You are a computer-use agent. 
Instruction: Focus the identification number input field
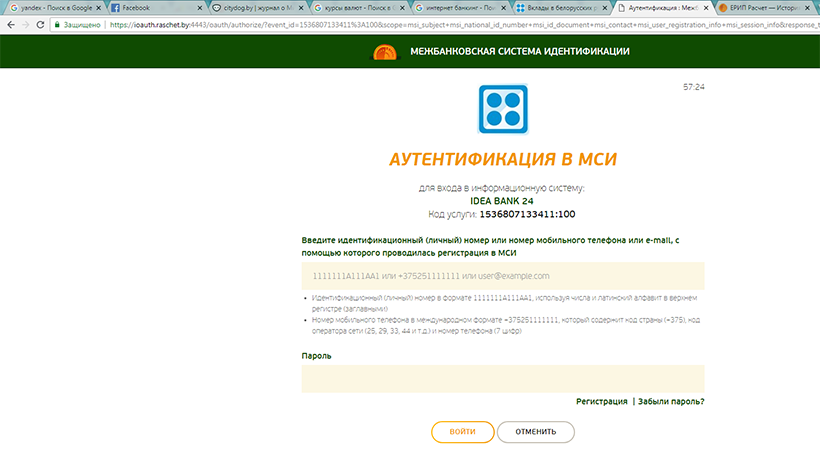coord(502,276)
